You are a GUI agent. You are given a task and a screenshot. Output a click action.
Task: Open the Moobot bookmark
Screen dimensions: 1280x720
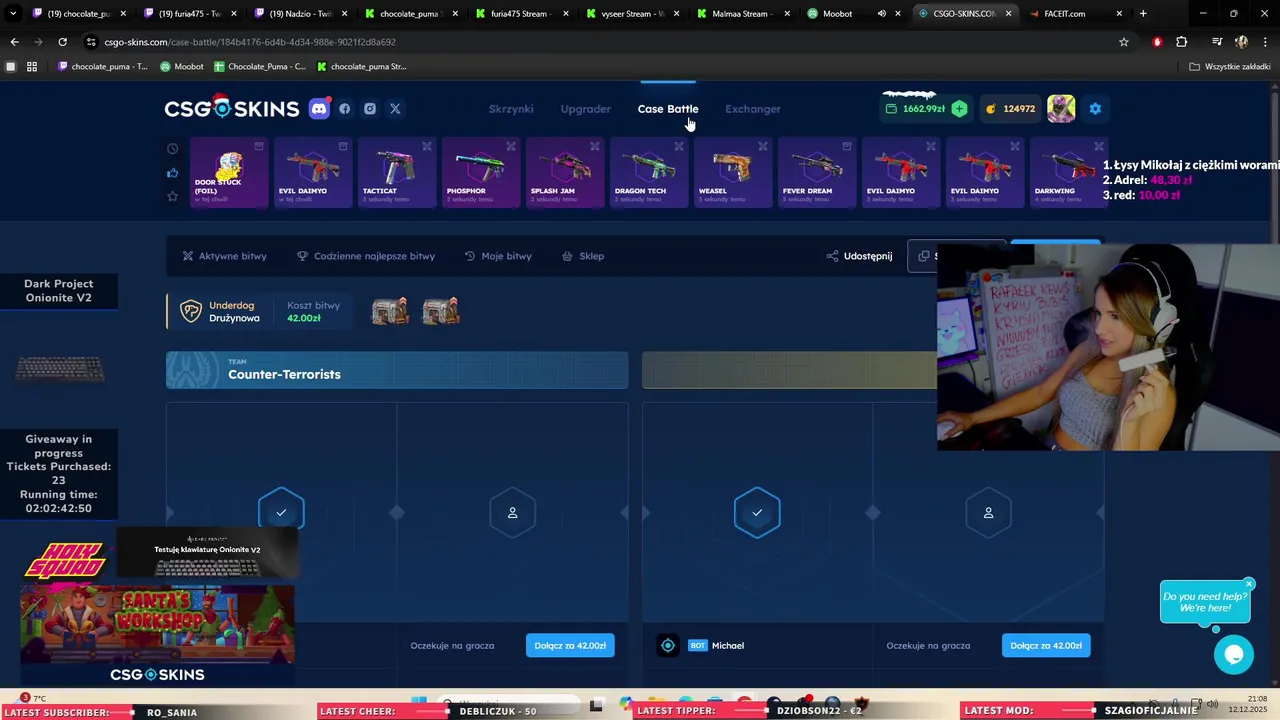182,67
